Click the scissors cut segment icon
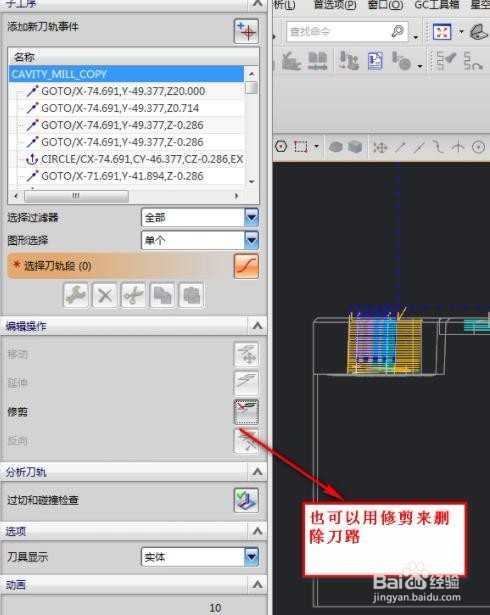Screen dimensions: 490x615 [x=133, y=295]
